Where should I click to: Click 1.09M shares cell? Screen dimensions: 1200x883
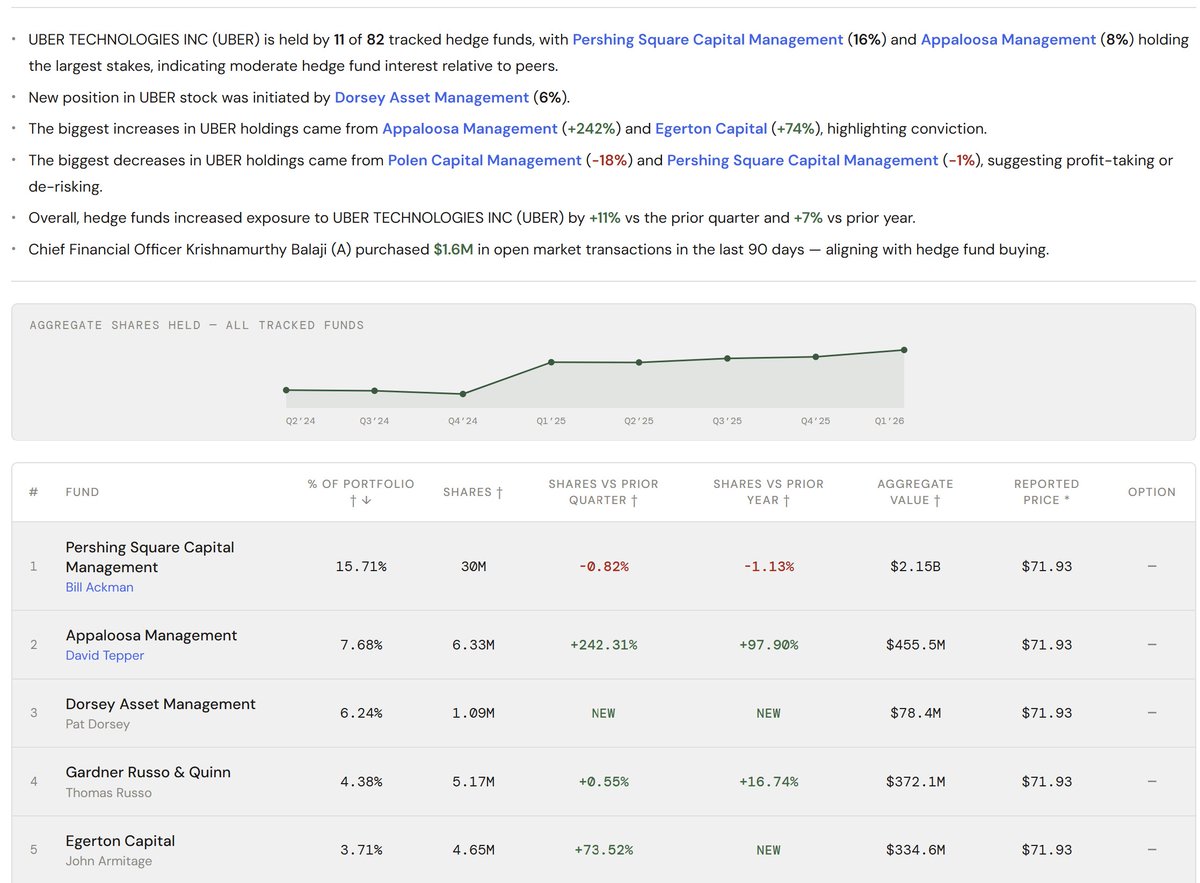(473, 713)
